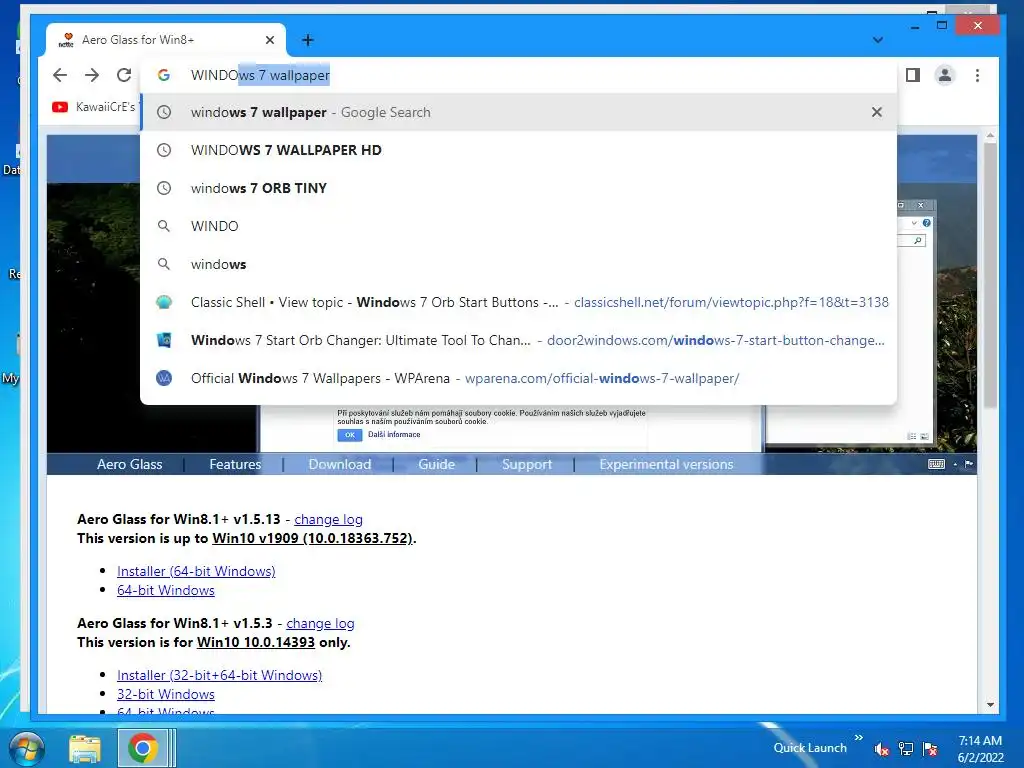Screen dimensions: 1024x768
Task: Click the browser back arrow
Action: (x=60, y=75)
